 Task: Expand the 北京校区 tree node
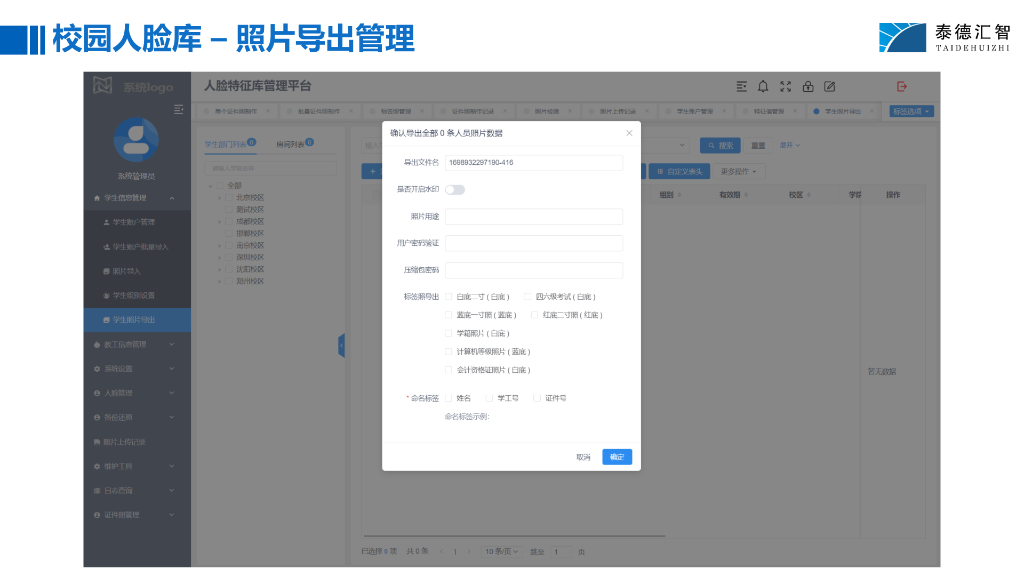click(x=219, y=197)
